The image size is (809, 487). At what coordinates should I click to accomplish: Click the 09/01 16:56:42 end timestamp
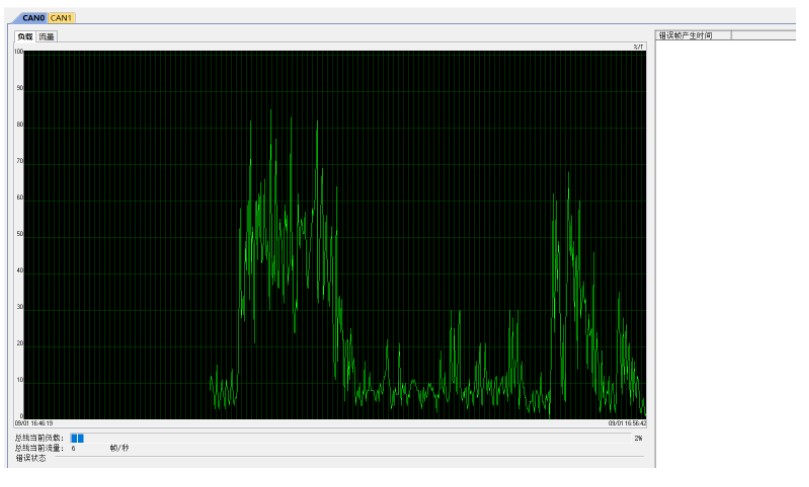tap(627, 423)
